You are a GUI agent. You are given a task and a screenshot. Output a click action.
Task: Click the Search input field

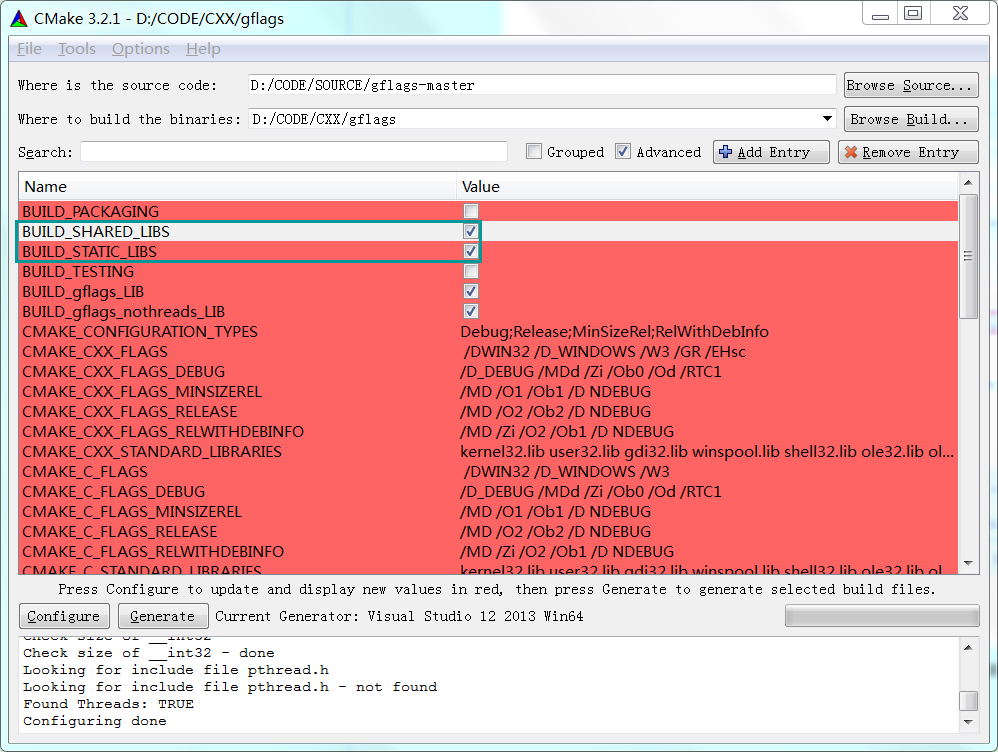[x=293, y=152]
